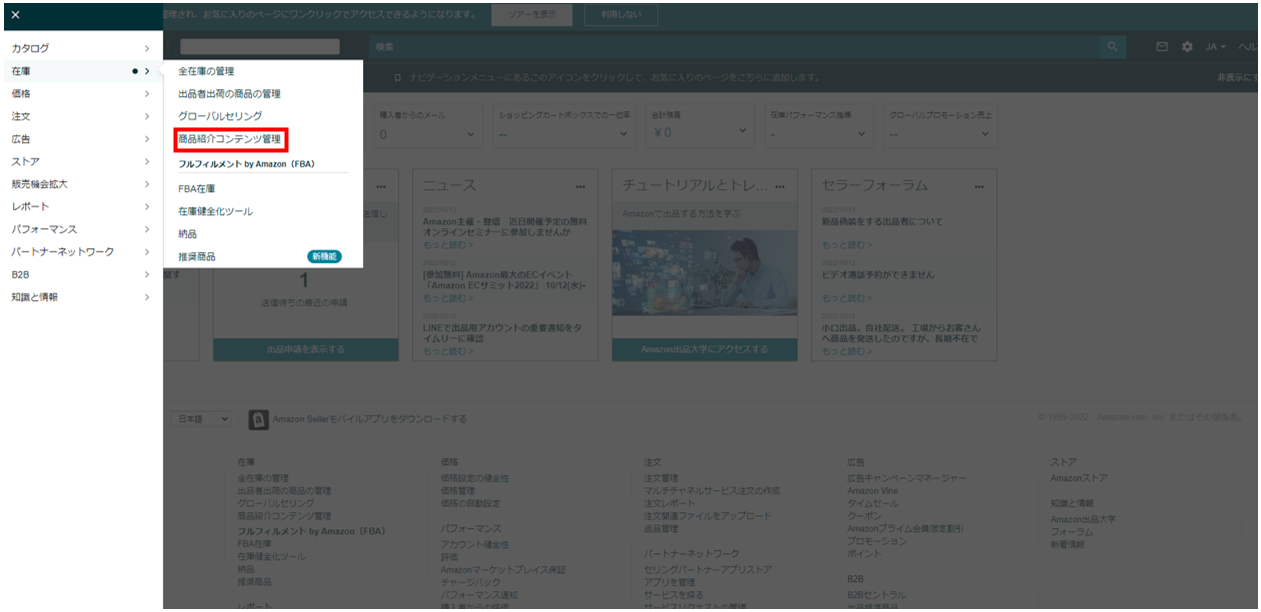
Task: Expand the ショッピングカートボックス card dropdown
Action: click(621, 133)
